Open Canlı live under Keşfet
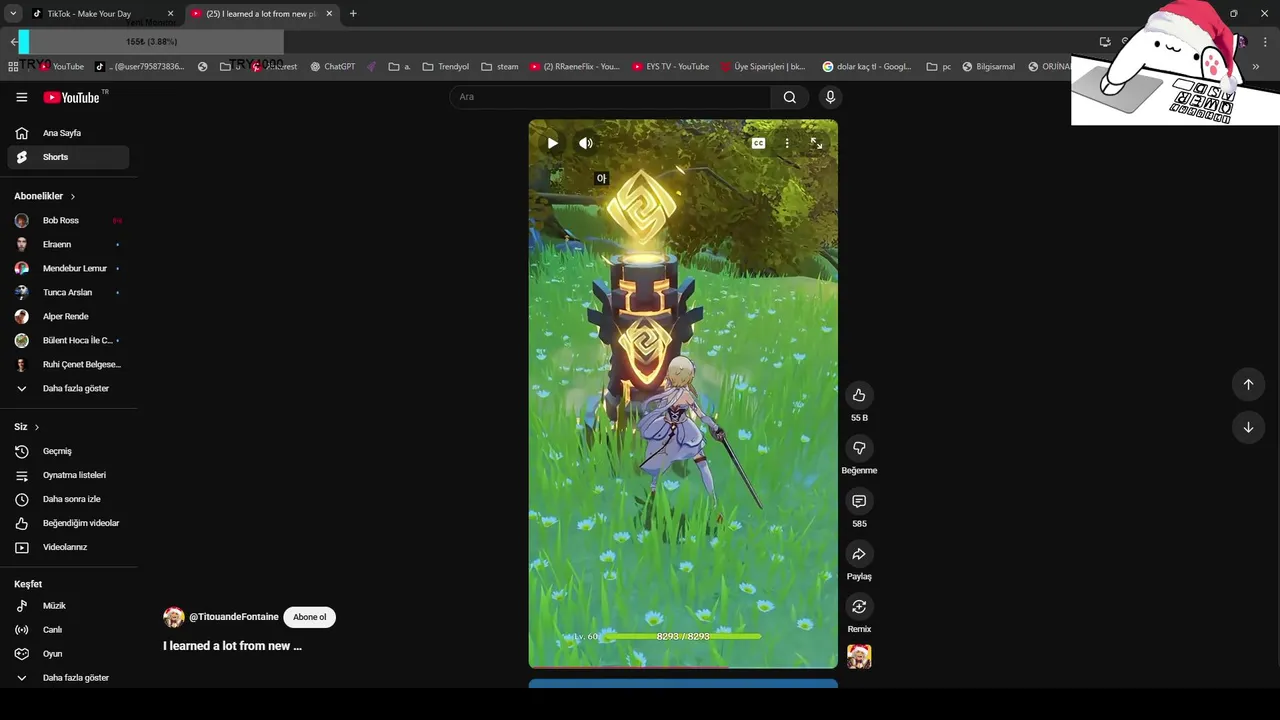 [x=68, y=630]
